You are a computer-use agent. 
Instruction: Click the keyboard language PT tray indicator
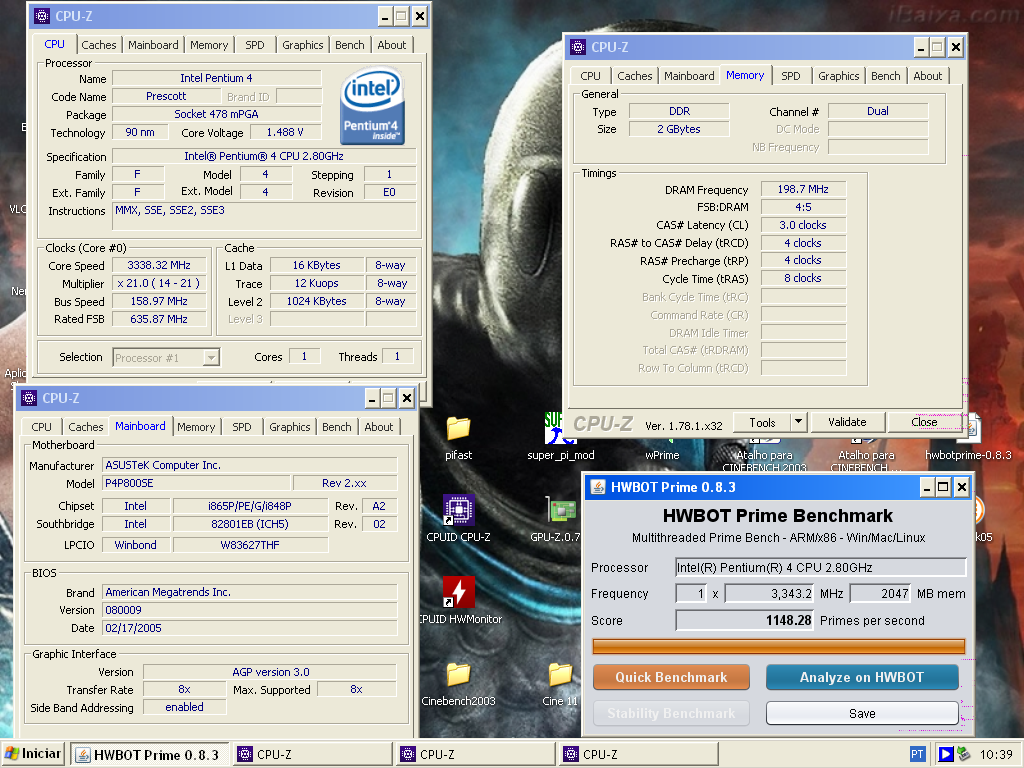pyautogui.click(x=917, y=754)
